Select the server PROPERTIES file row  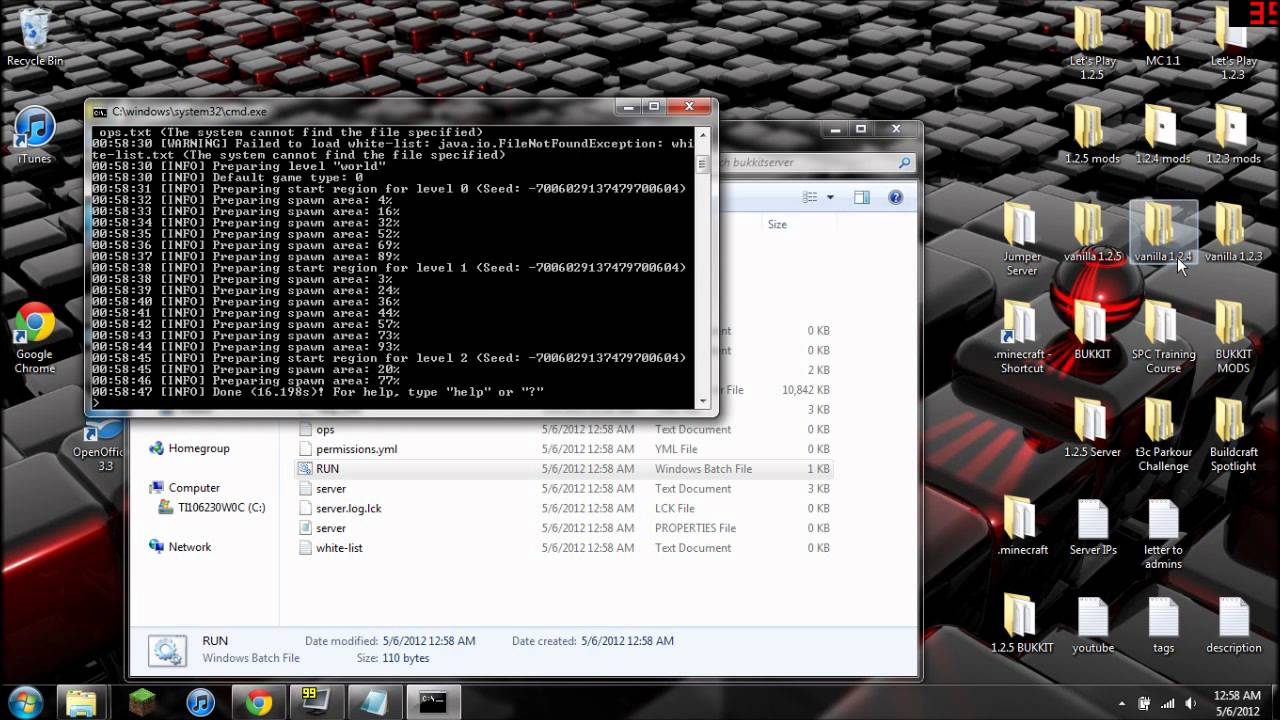563,528
